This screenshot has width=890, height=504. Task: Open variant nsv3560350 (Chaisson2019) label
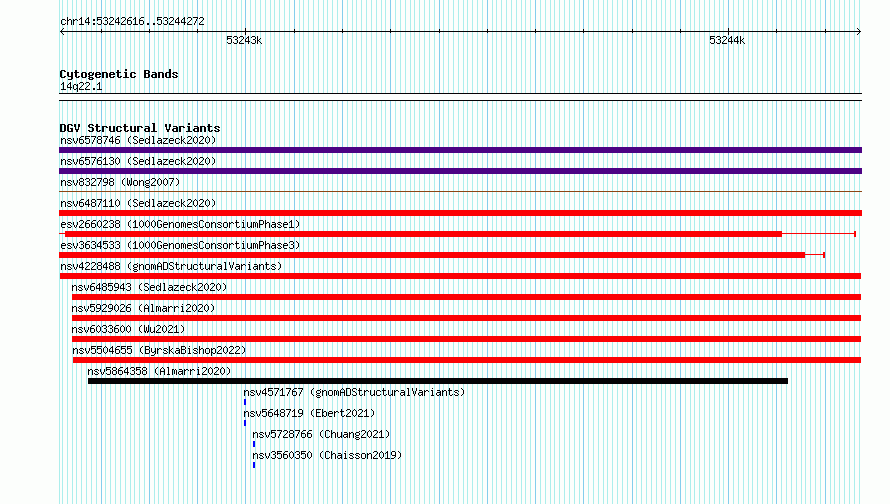coord(327,455)
